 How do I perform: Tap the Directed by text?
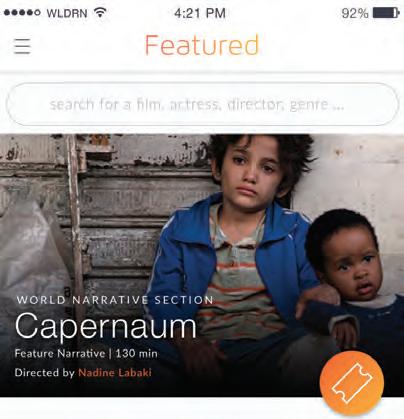(44, 373)
